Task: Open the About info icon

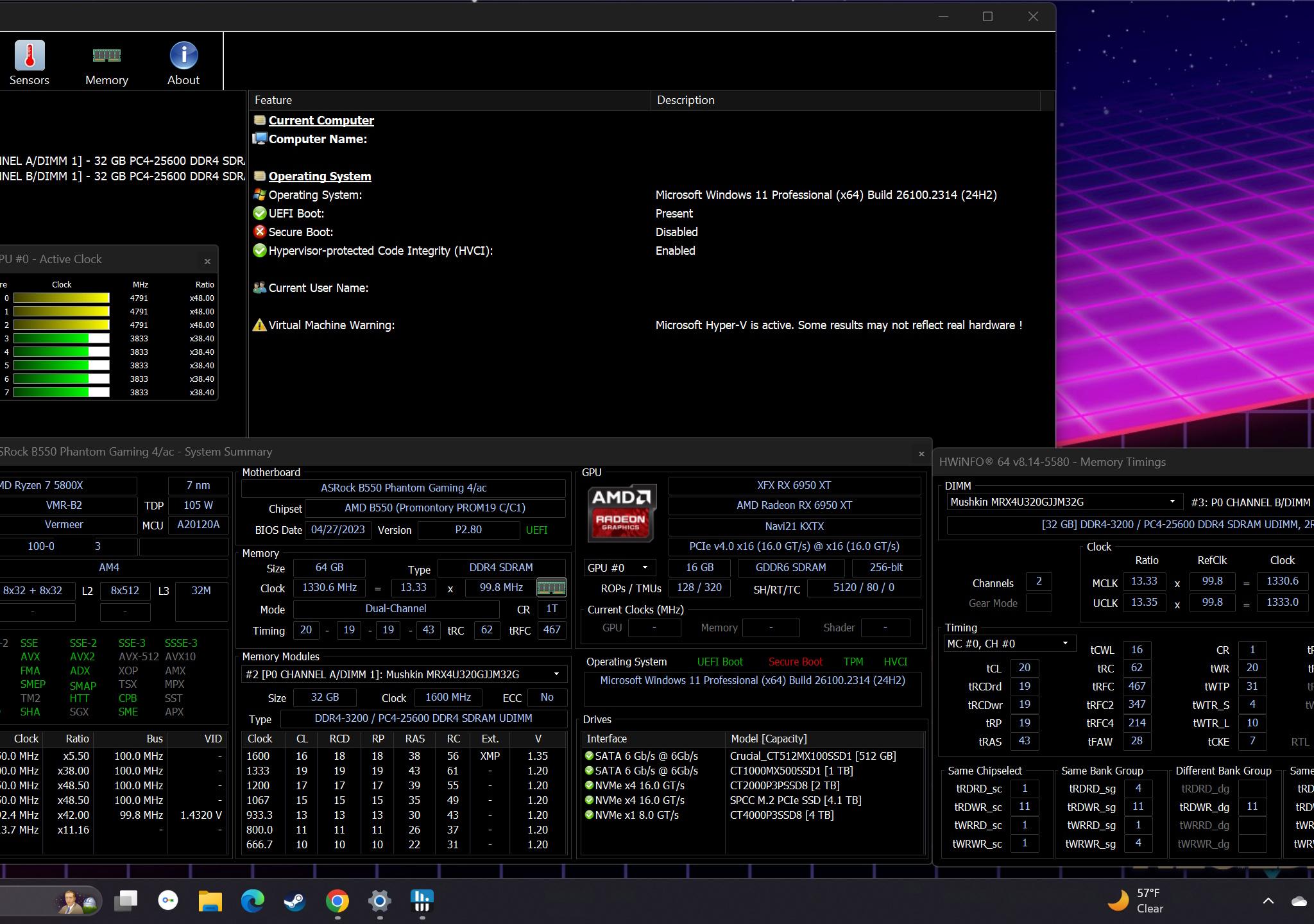Action: 183,63
